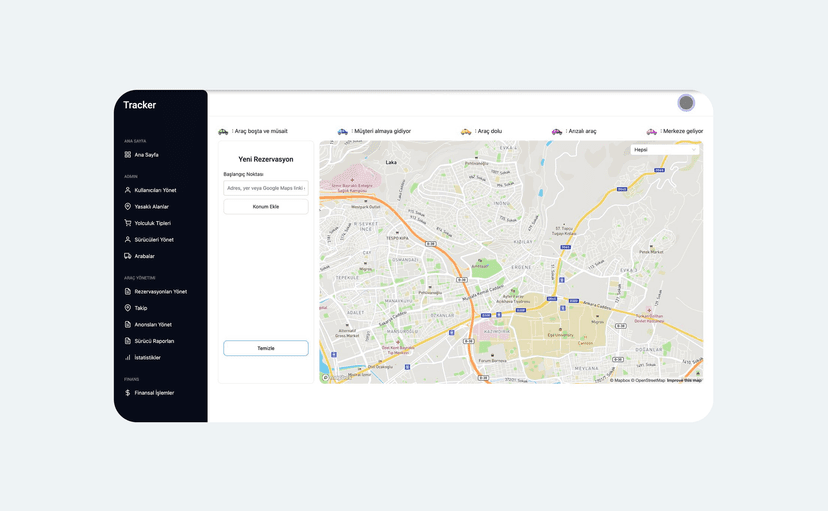
Task: Click the blue 'Müşteri almaya gidiyor' car icon
Action: 343,131
